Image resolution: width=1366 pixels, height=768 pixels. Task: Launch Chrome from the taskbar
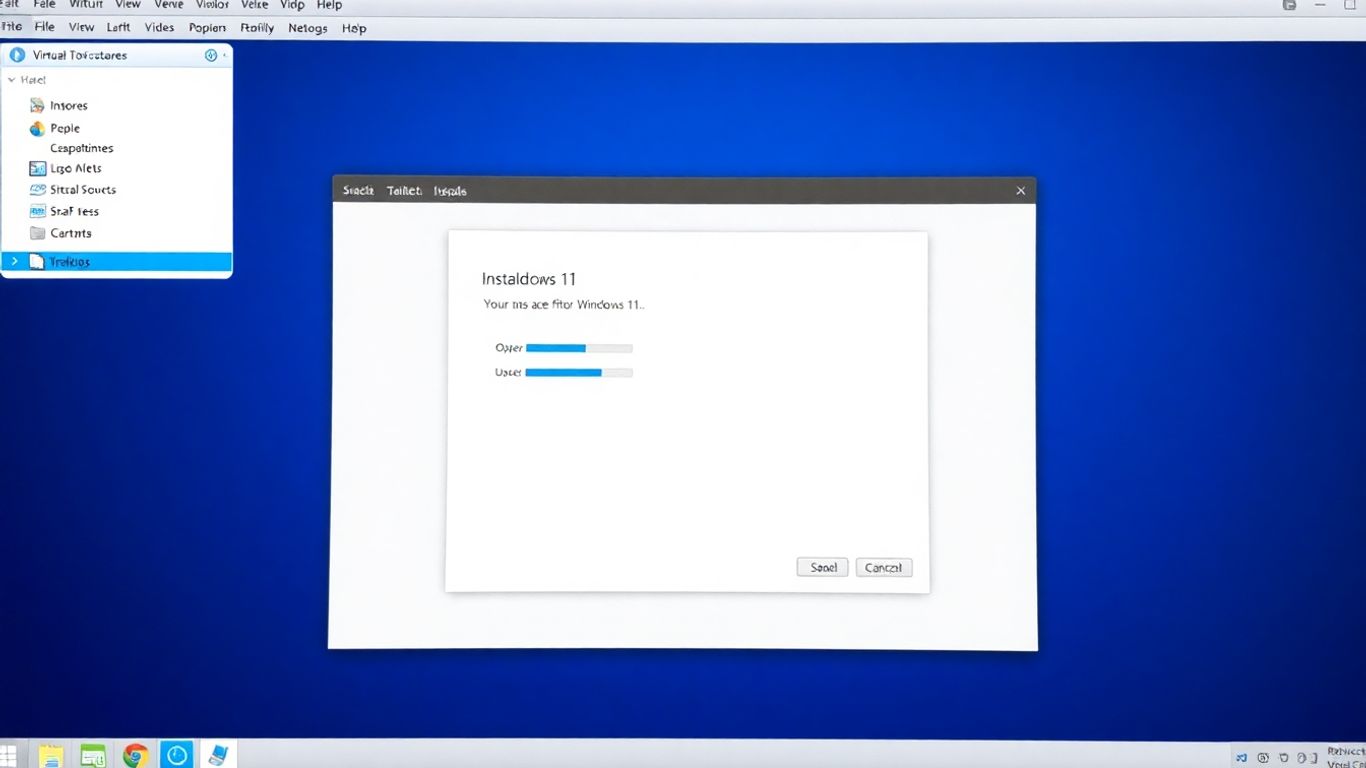point(135,755)
